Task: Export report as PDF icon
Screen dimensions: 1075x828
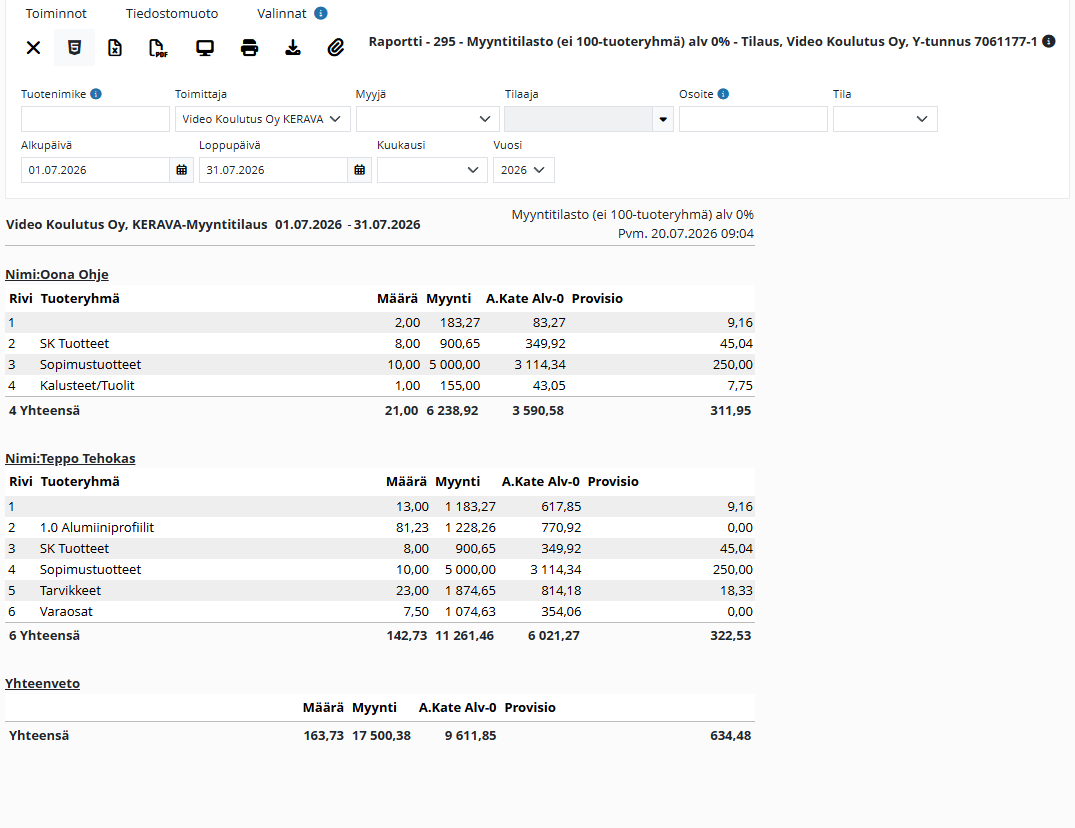Action: 158,48
